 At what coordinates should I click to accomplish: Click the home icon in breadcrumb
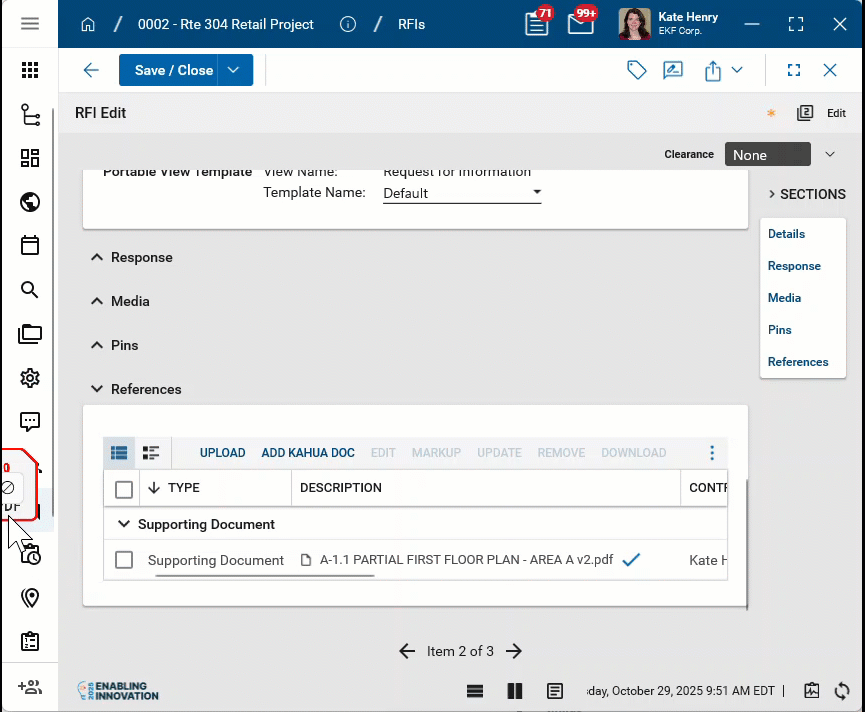coord(88,24)
